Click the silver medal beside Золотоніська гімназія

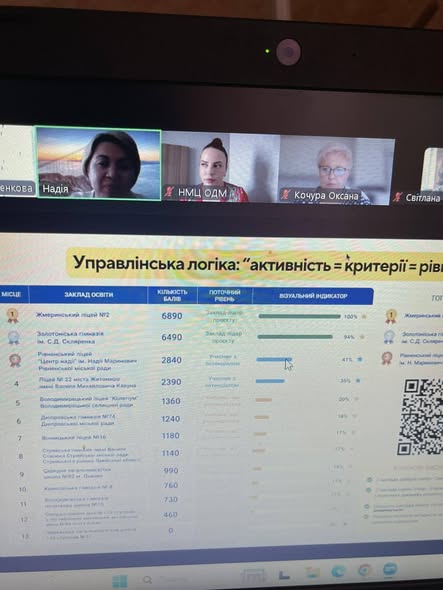[x=14, y=337]
